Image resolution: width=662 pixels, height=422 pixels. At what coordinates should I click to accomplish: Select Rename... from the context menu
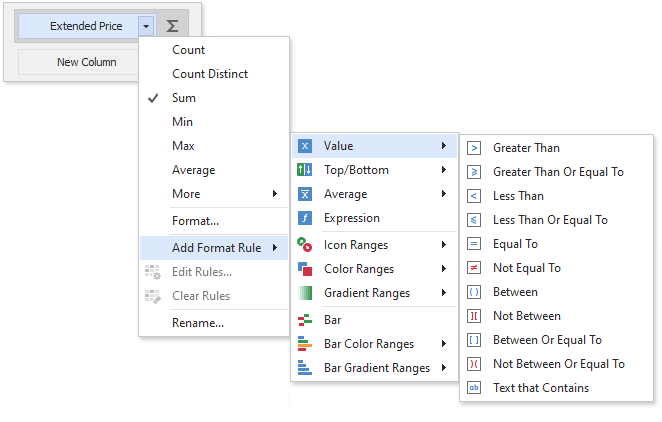tap(198, 322)
